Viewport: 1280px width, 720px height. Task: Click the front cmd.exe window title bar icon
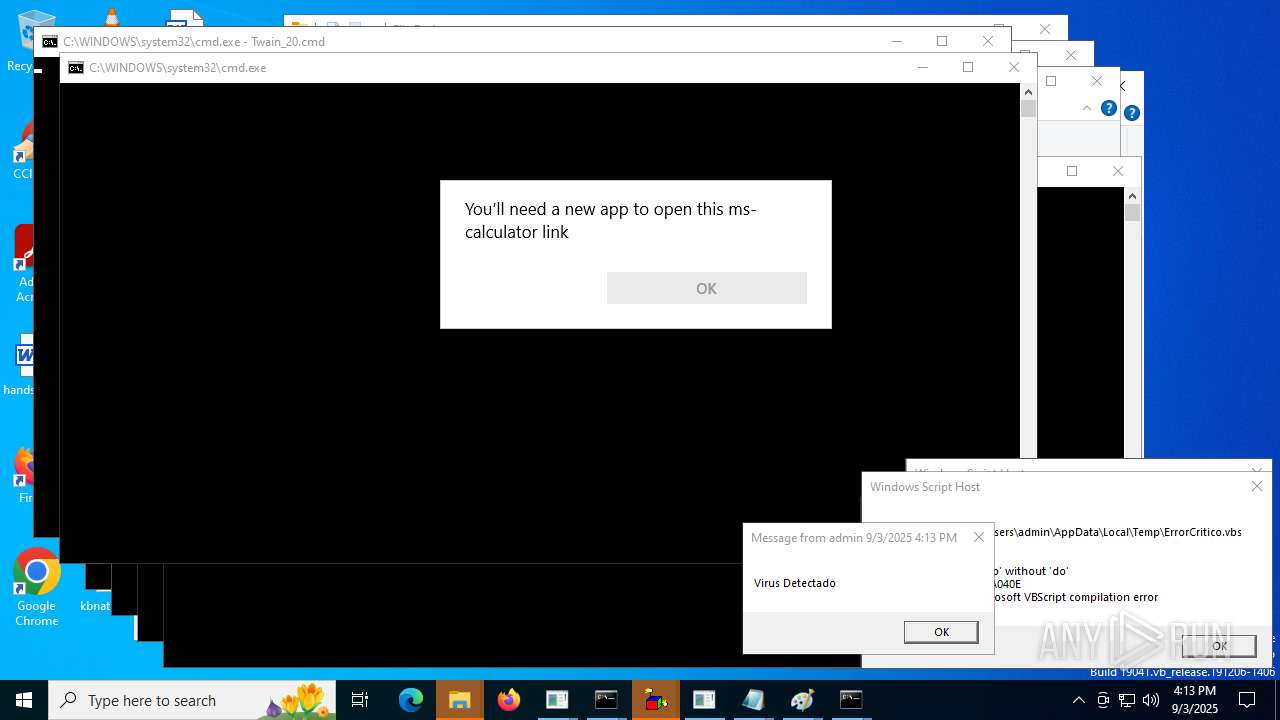pos(76,68)
